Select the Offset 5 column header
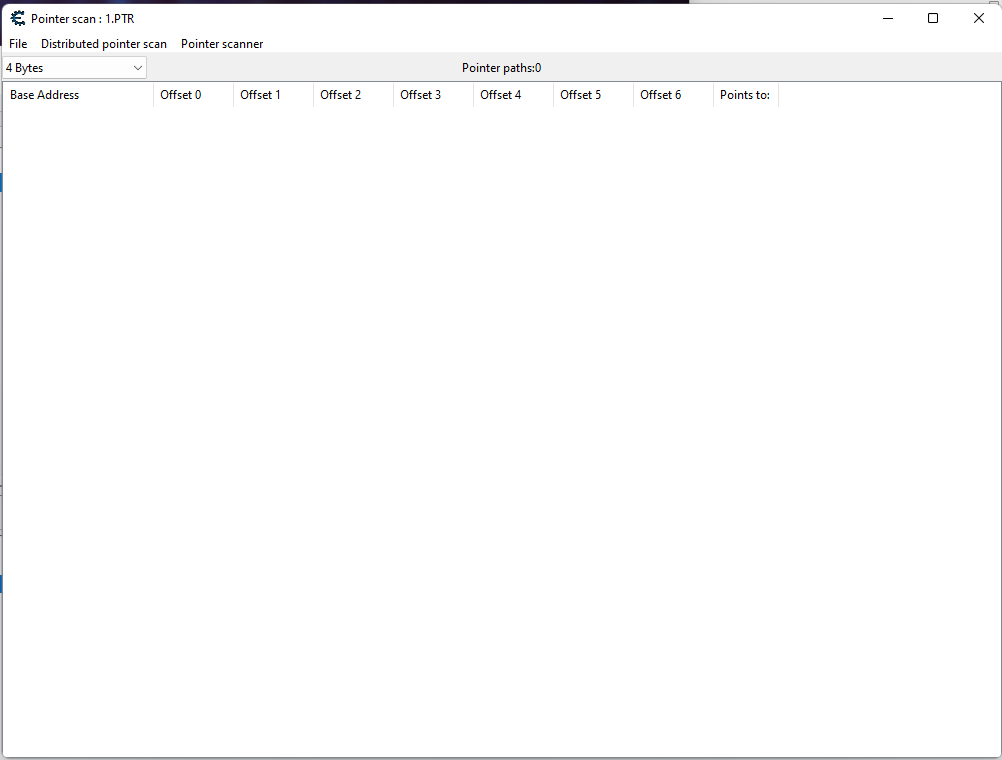 pyautogui.click(x=592, y=95)
